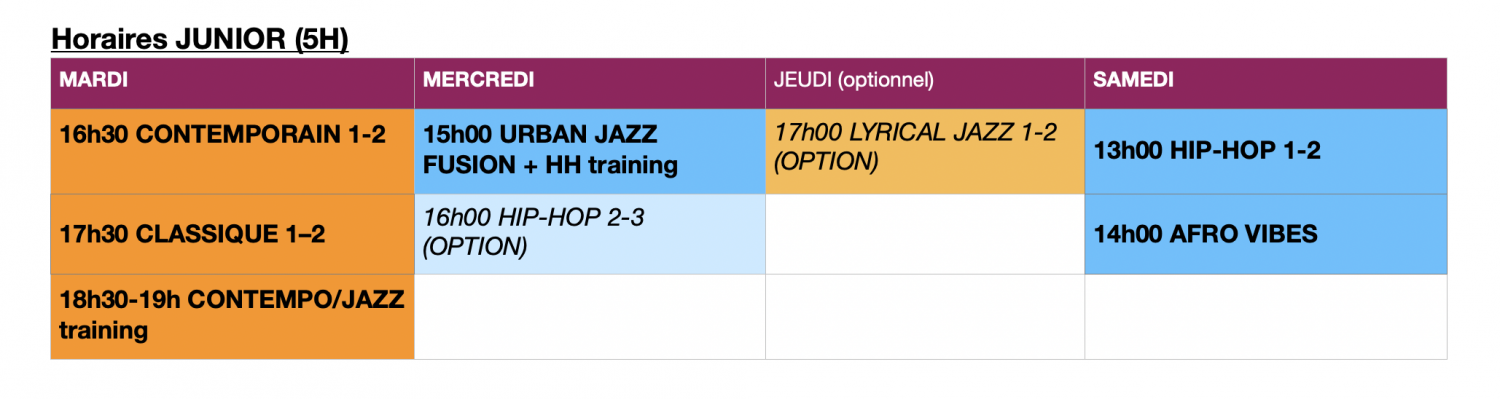The height and width of the screenshot is (399, 1500).
Task: Click the empty Jeudi cell in last row
Action: tap(925, 316)
